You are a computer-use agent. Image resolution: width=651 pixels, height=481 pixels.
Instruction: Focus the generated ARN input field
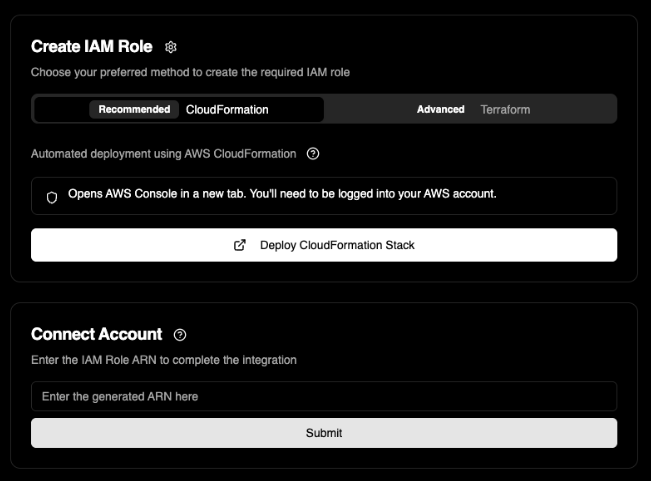(323, 397)
